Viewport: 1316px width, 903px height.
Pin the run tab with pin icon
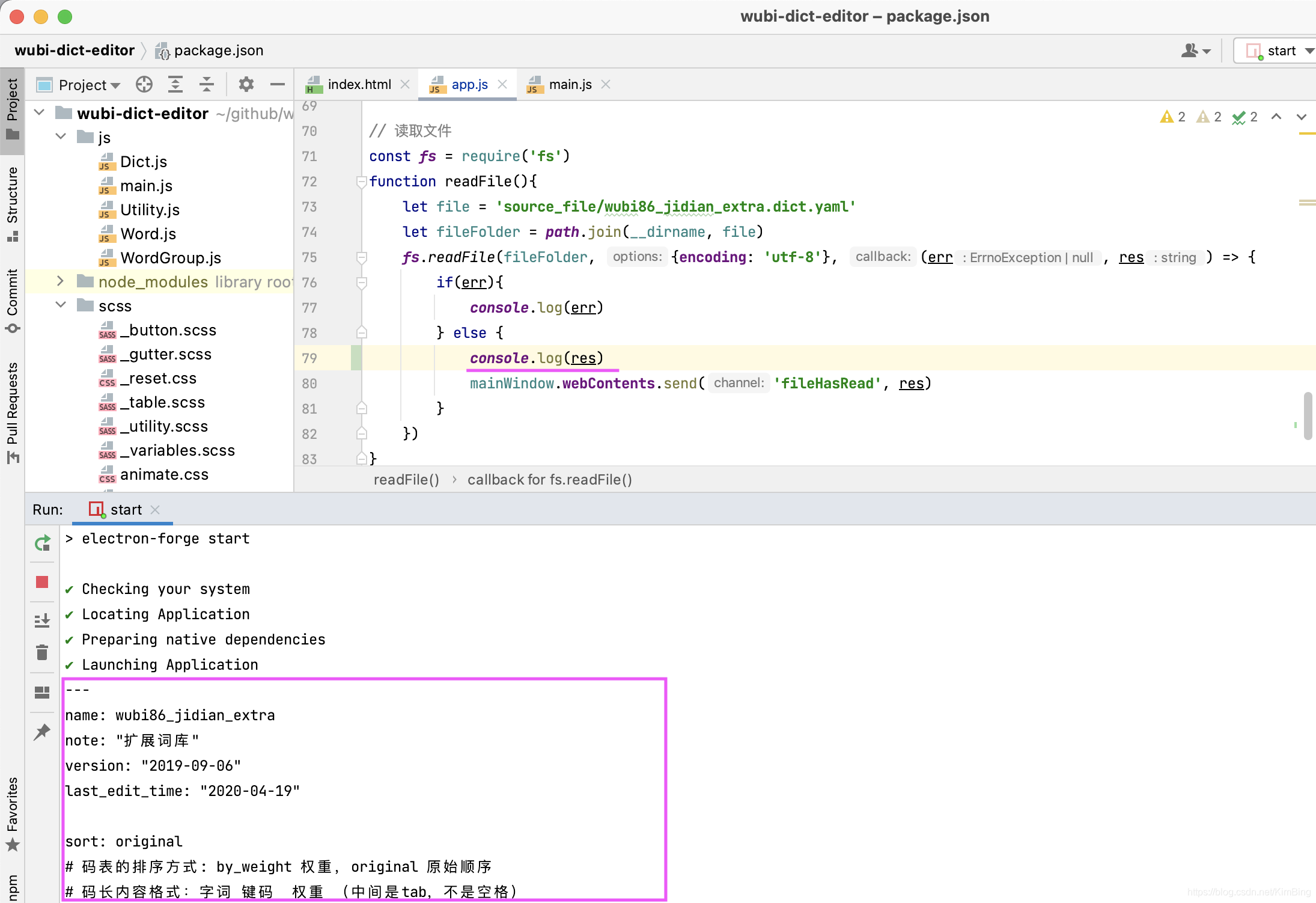click(x=42, y=732)
